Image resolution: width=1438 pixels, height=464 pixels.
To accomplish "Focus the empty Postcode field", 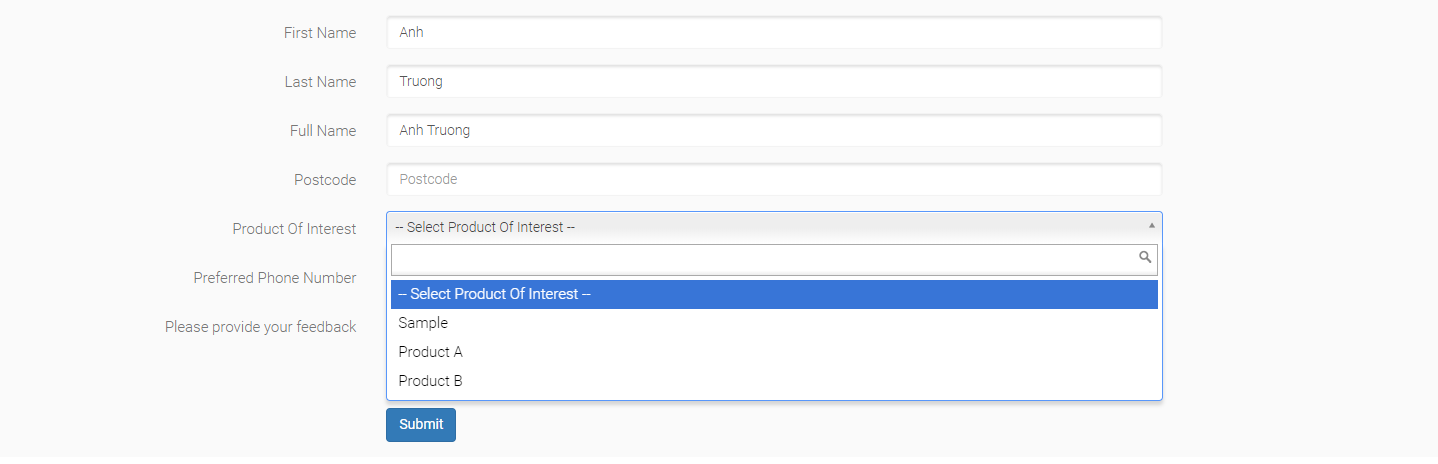I will pos(773,180).
